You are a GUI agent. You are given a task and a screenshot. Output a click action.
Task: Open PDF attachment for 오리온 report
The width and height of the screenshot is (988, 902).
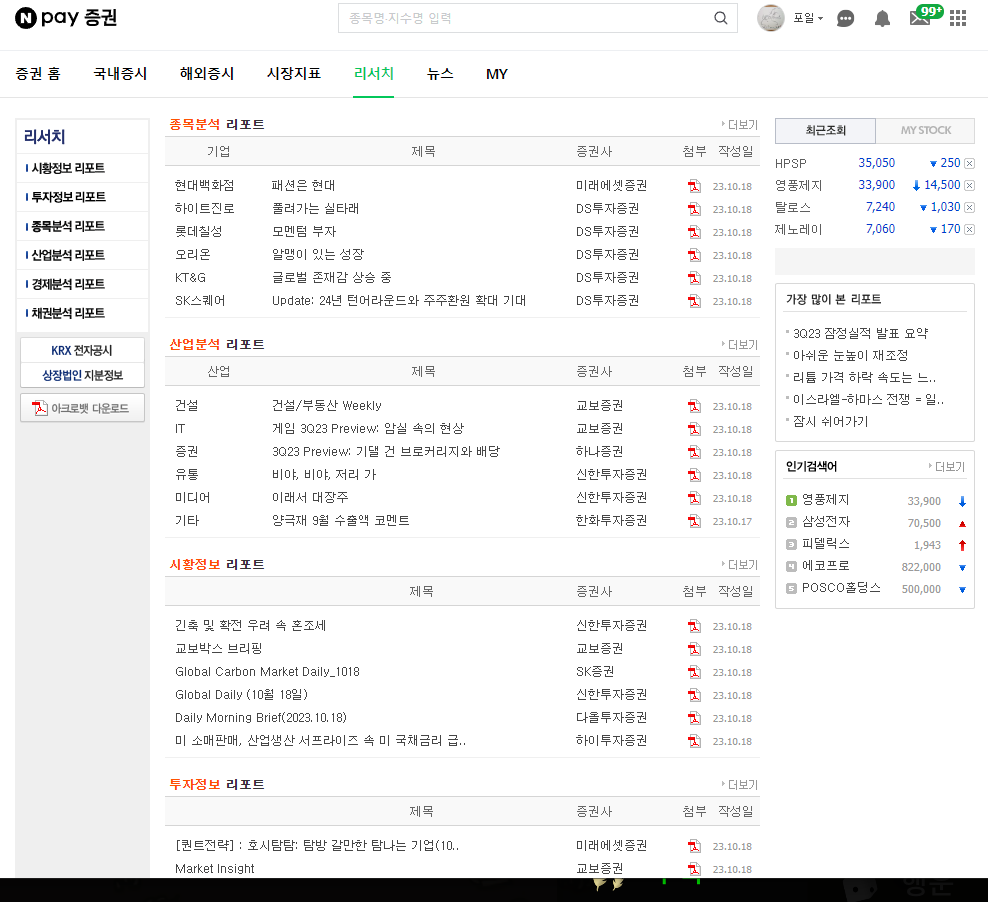(x=694, y=255)
